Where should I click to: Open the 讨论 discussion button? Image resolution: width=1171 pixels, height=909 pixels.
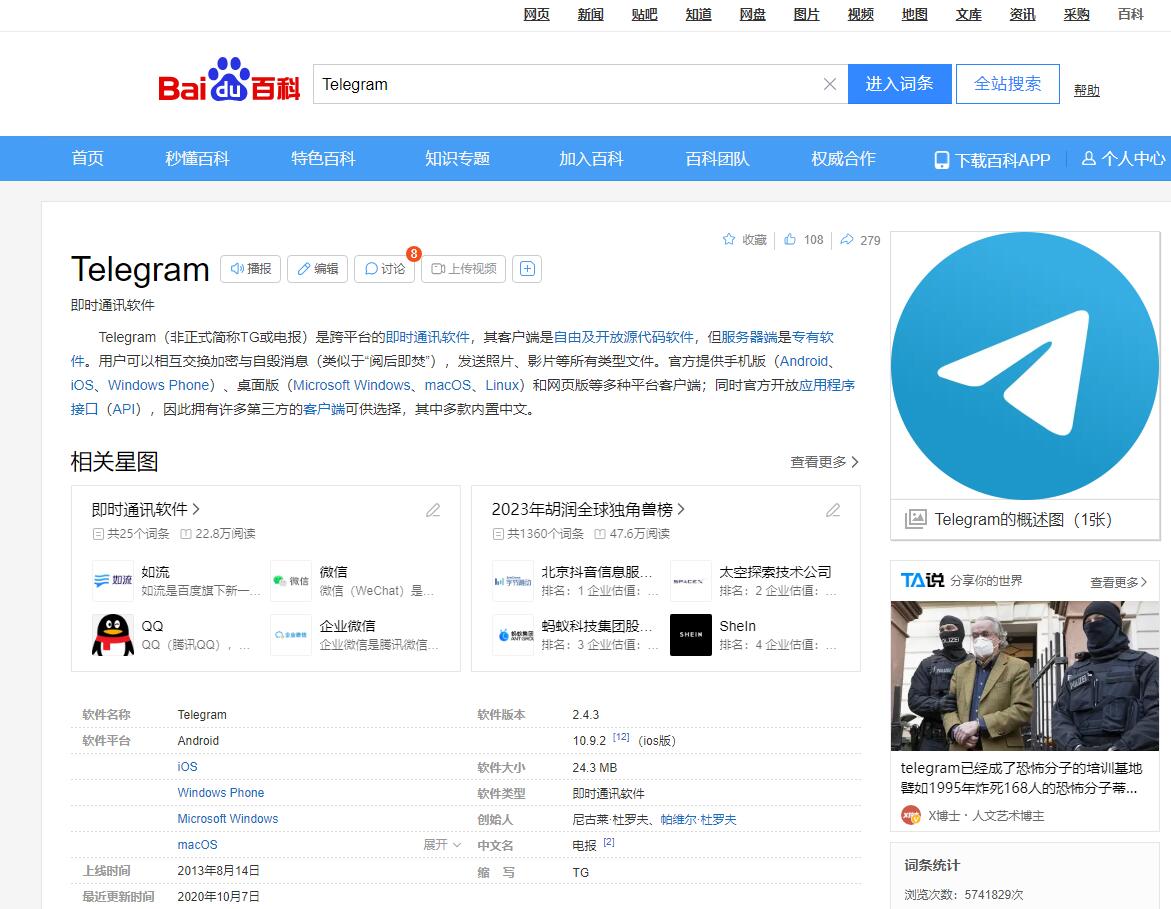385,269
